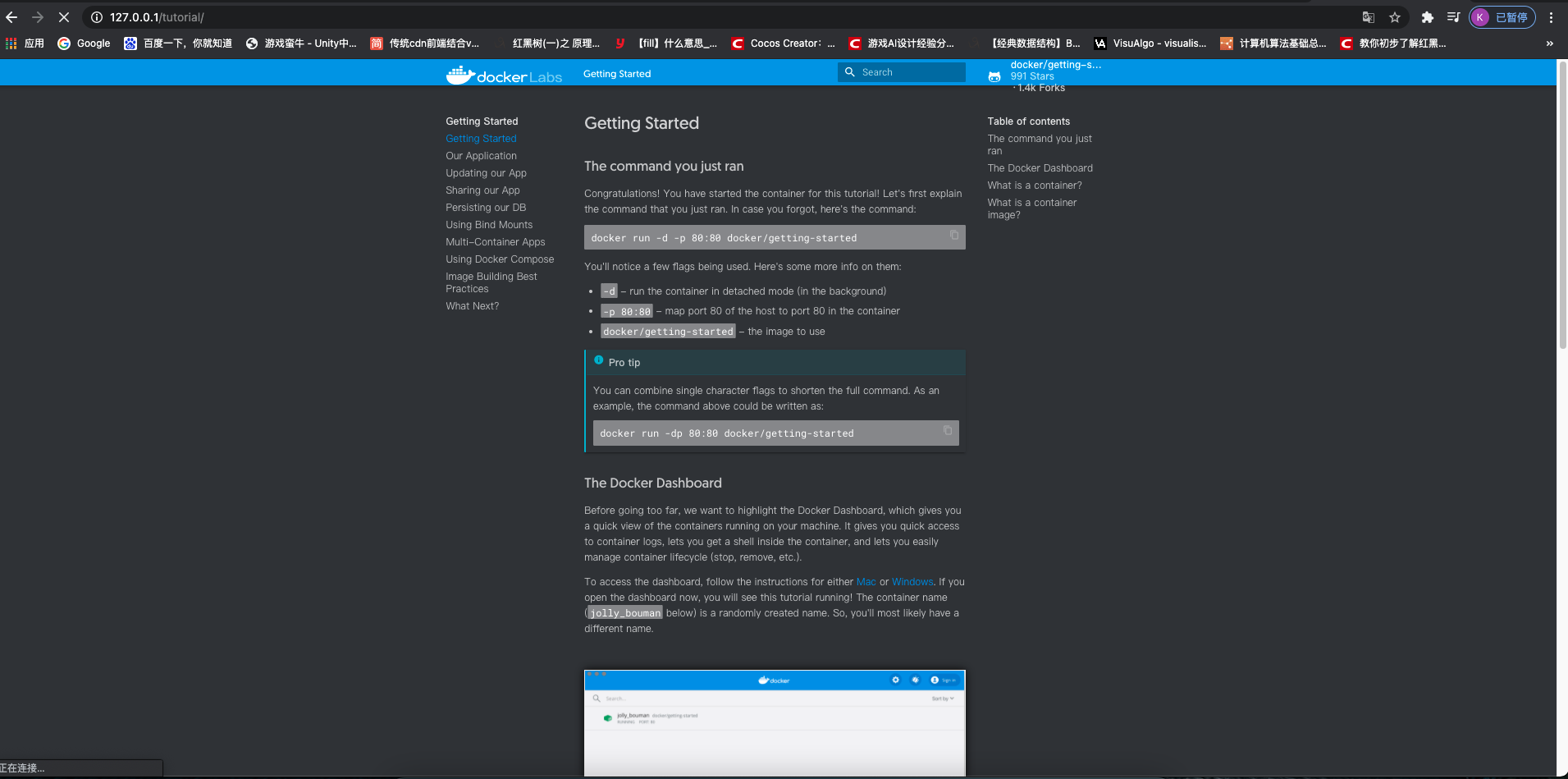This screenshot has width=1568, height=779.
Task: Open the 红黑树(一) bookmark
Action: (547, 44)
